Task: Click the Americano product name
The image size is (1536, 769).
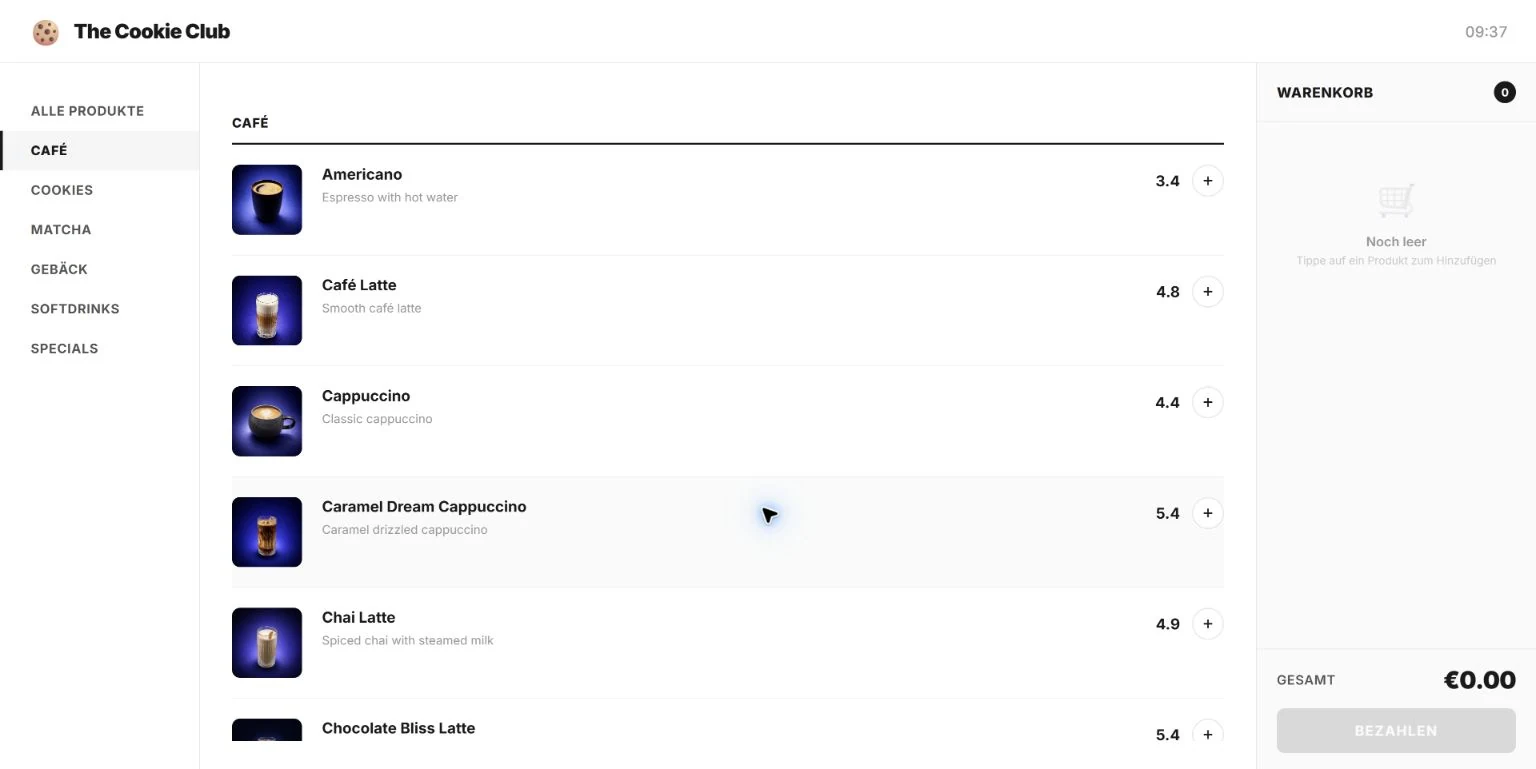Action: [362, 175]
